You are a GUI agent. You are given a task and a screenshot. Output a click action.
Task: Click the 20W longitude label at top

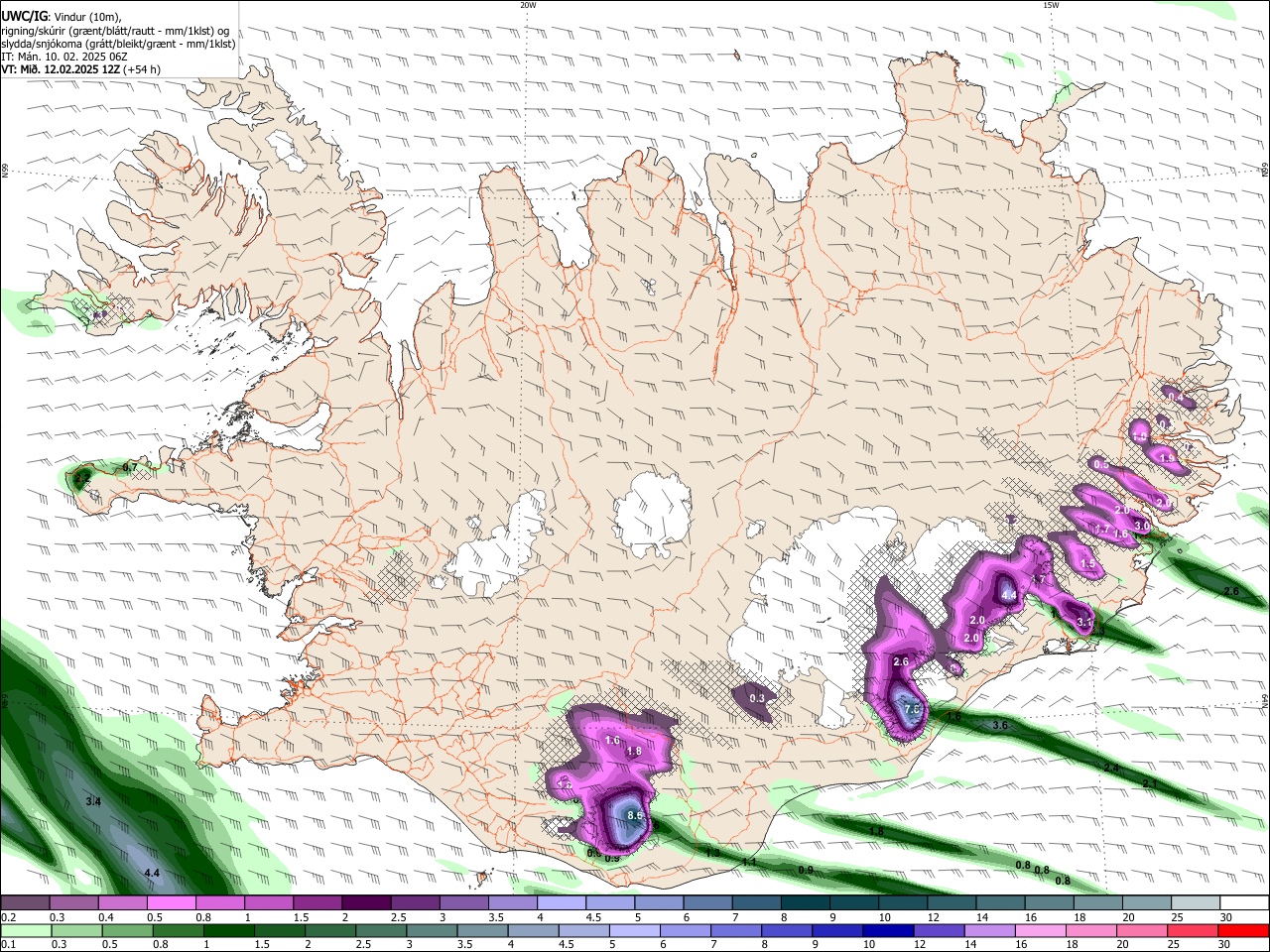coord(528,5)
